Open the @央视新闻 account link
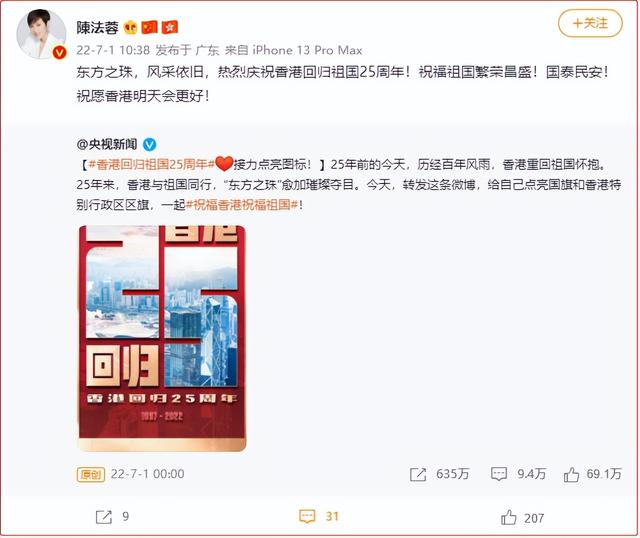Viewport: 640px width, 538px height. point(107,144)
